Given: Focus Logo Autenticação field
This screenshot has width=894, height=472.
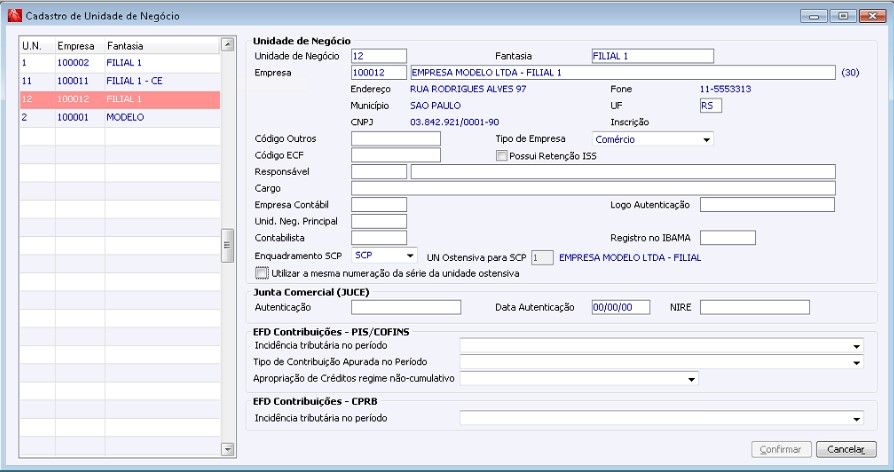Looking at the screenshot, I should tap(767, 205).
